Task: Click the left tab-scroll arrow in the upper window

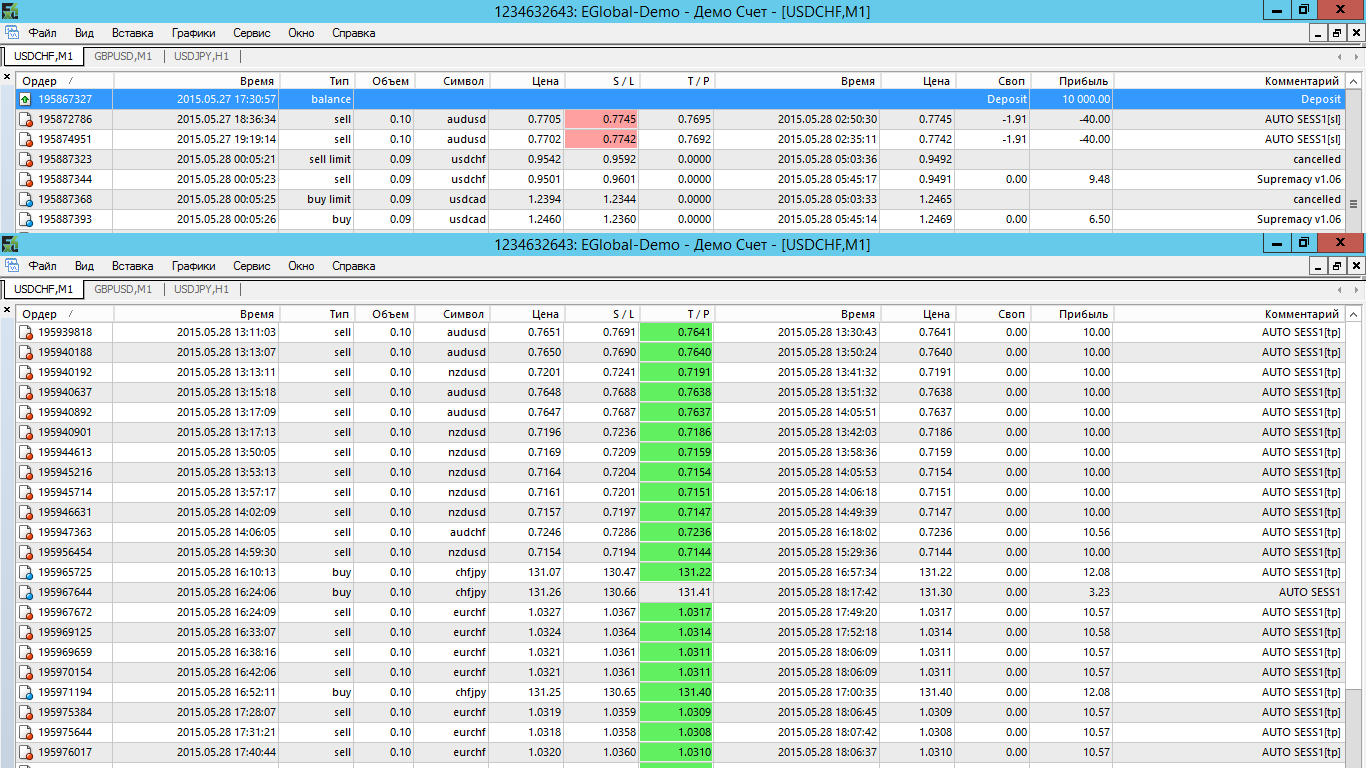Action: 1340,56
